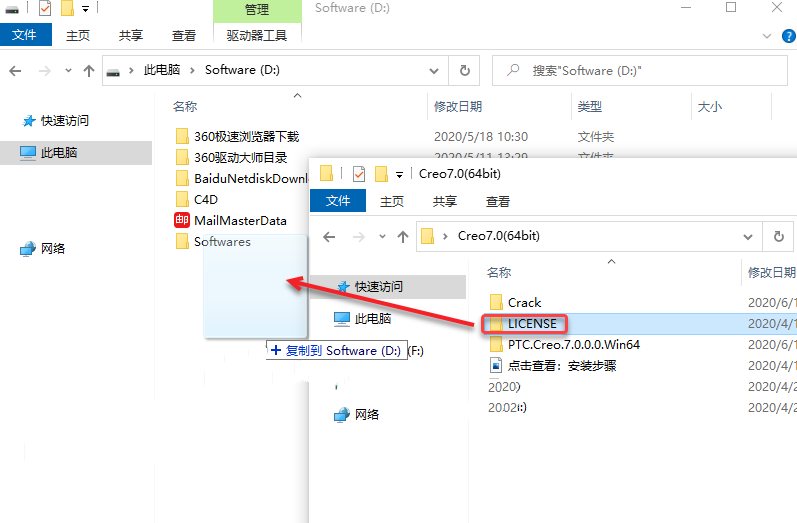This screenshot has height=523, width=797.
Task: Click new folder icon in Software (D:) quick access toolbar
Action: click(x=68, y=8)
